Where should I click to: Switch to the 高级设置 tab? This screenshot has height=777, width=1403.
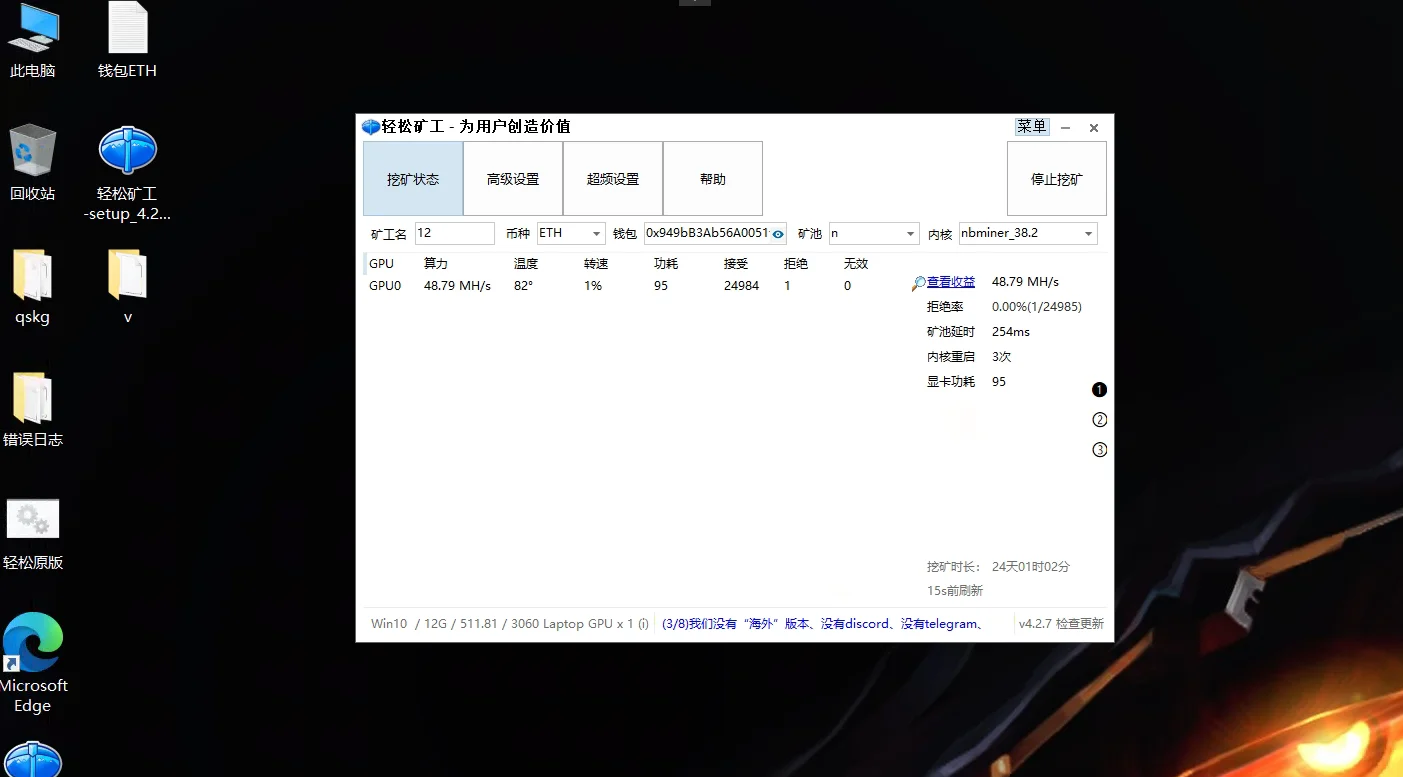tap(513, 179)
